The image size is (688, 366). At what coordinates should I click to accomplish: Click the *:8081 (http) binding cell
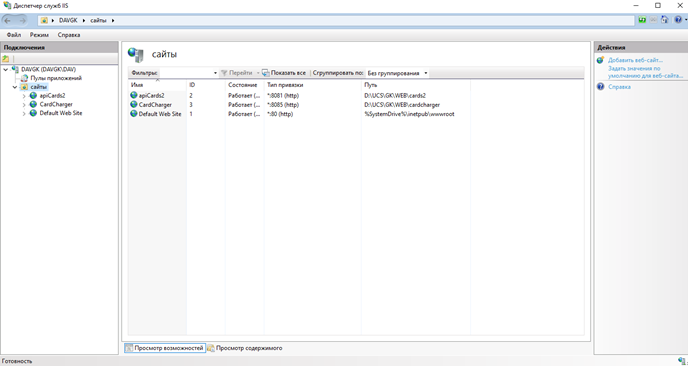pos(283,95)
